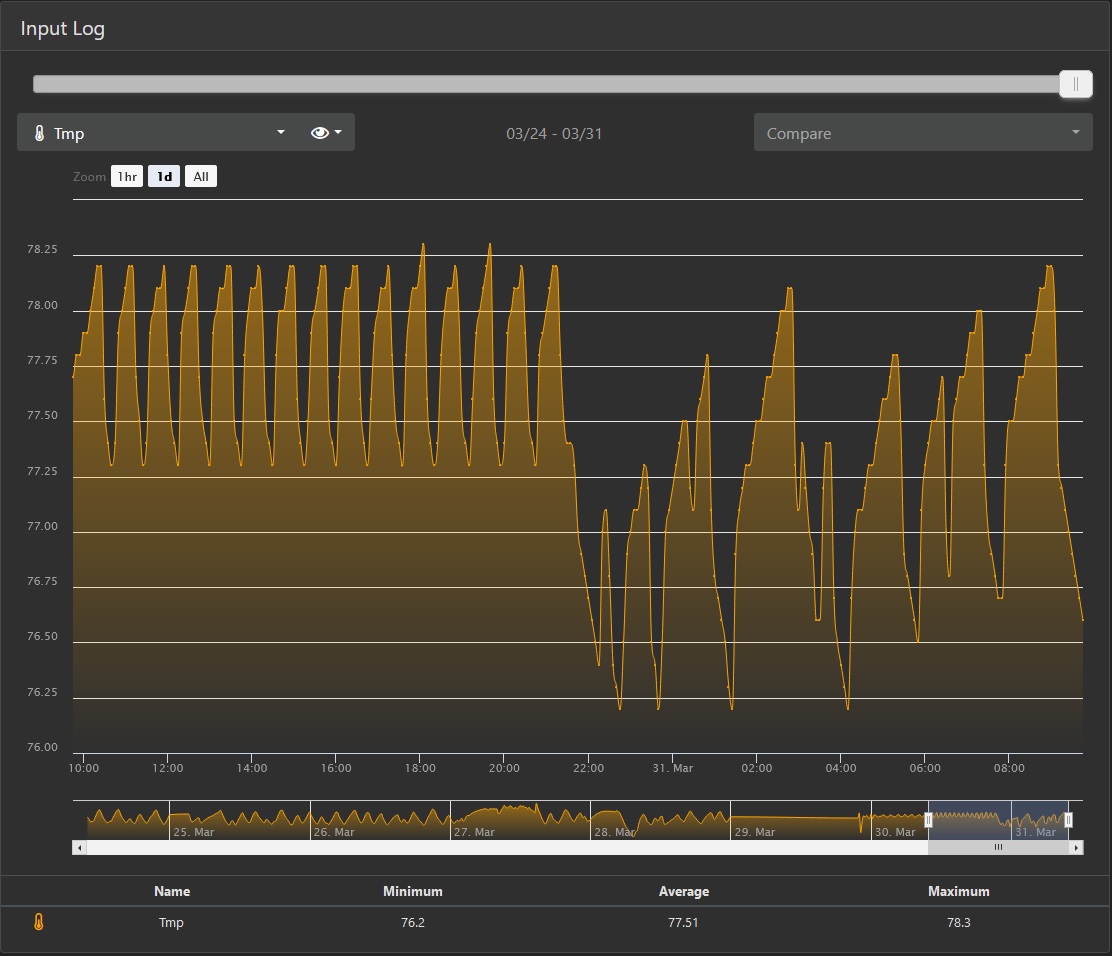Screen dimensions: 1112x956
Task: Zoom chart to All data
Action: tap(201, 177)
